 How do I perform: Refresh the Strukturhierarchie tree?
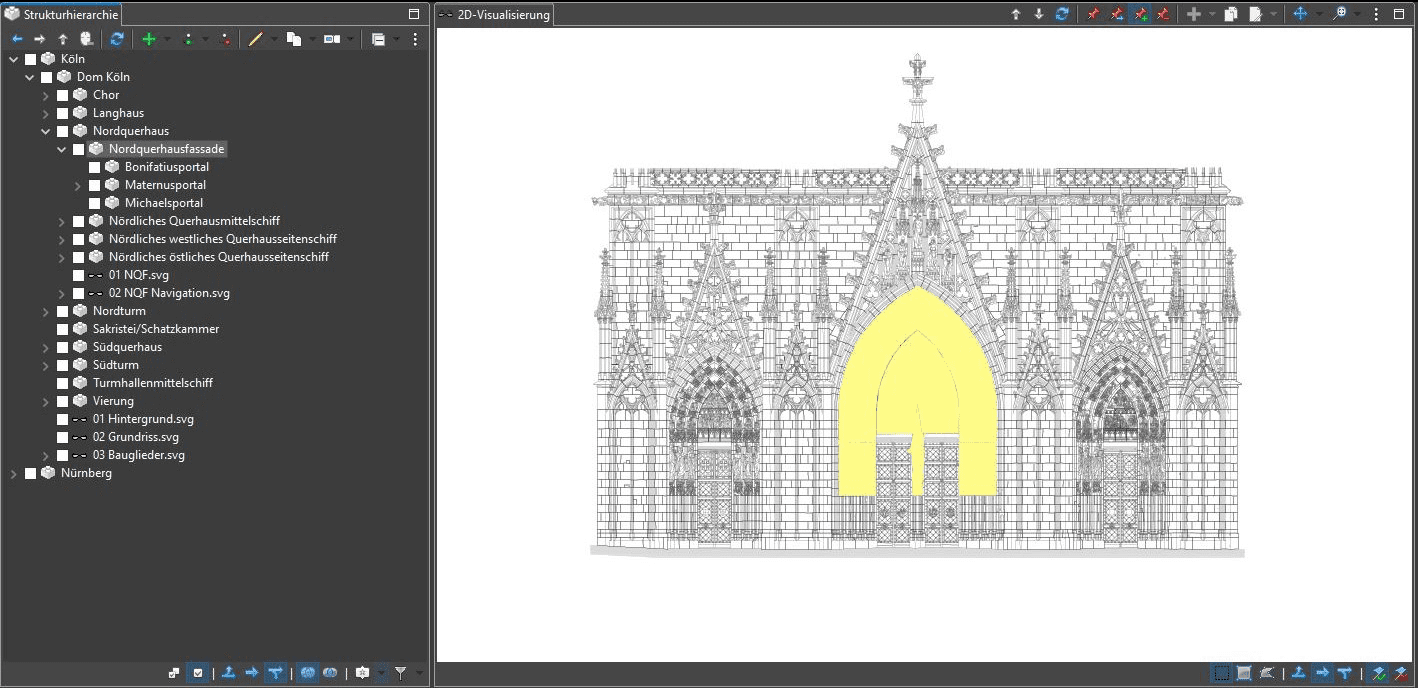pyautogui.click(x=117, y=39)
